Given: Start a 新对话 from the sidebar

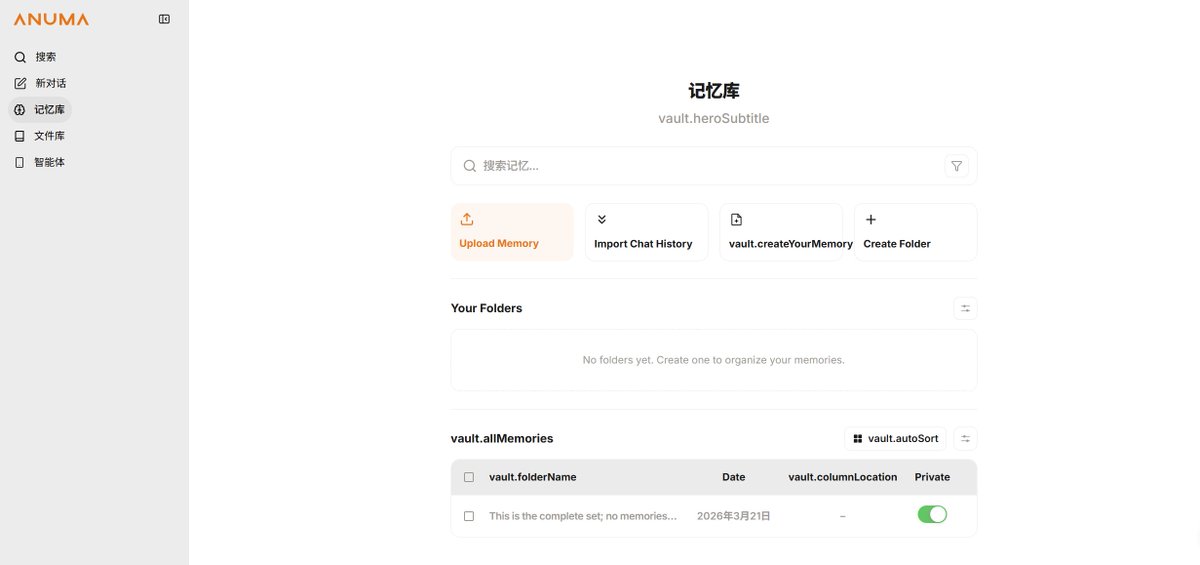Looking at the screenshot, I should pos(50,83).
